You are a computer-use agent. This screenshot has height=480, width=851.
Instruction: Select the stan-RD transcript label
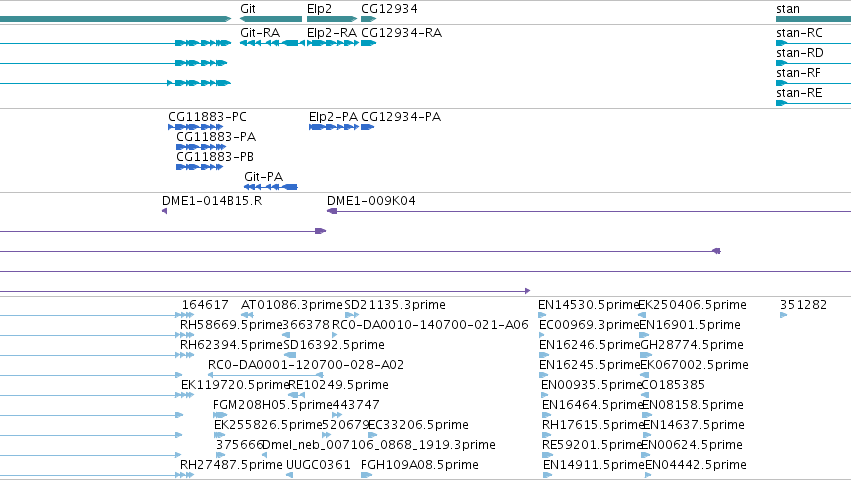[799, 53]
